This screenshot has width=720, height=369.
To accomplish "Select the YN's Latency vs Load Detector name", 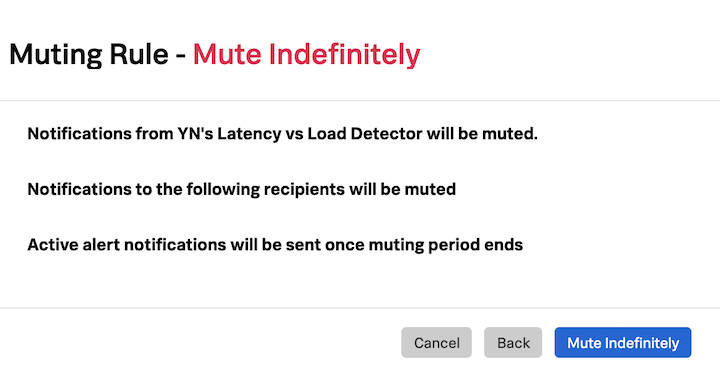I will 299,134.
